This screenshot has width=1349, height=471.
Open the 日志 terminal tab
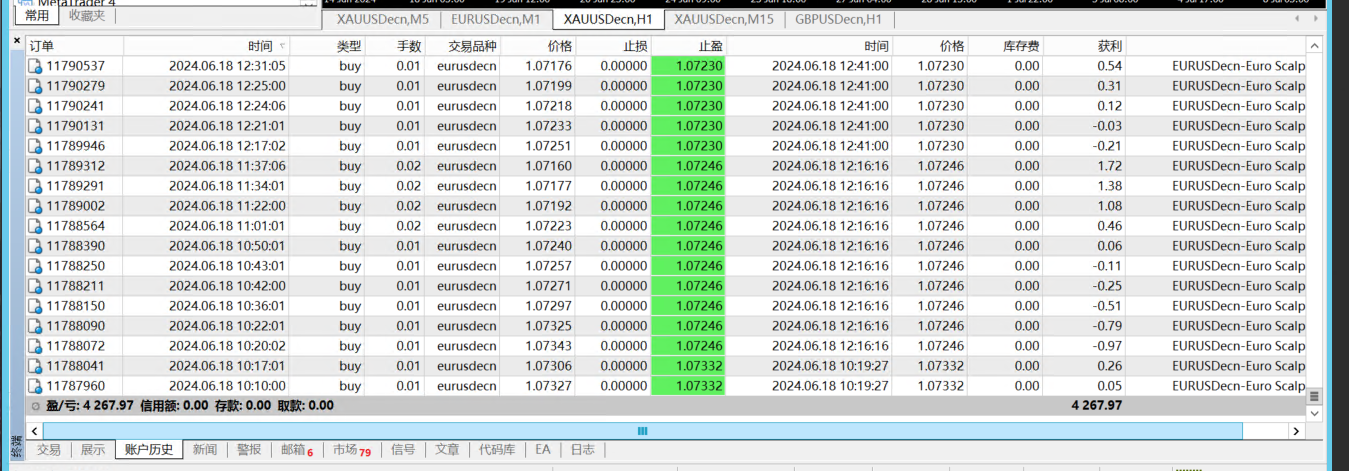coord(582,450)
